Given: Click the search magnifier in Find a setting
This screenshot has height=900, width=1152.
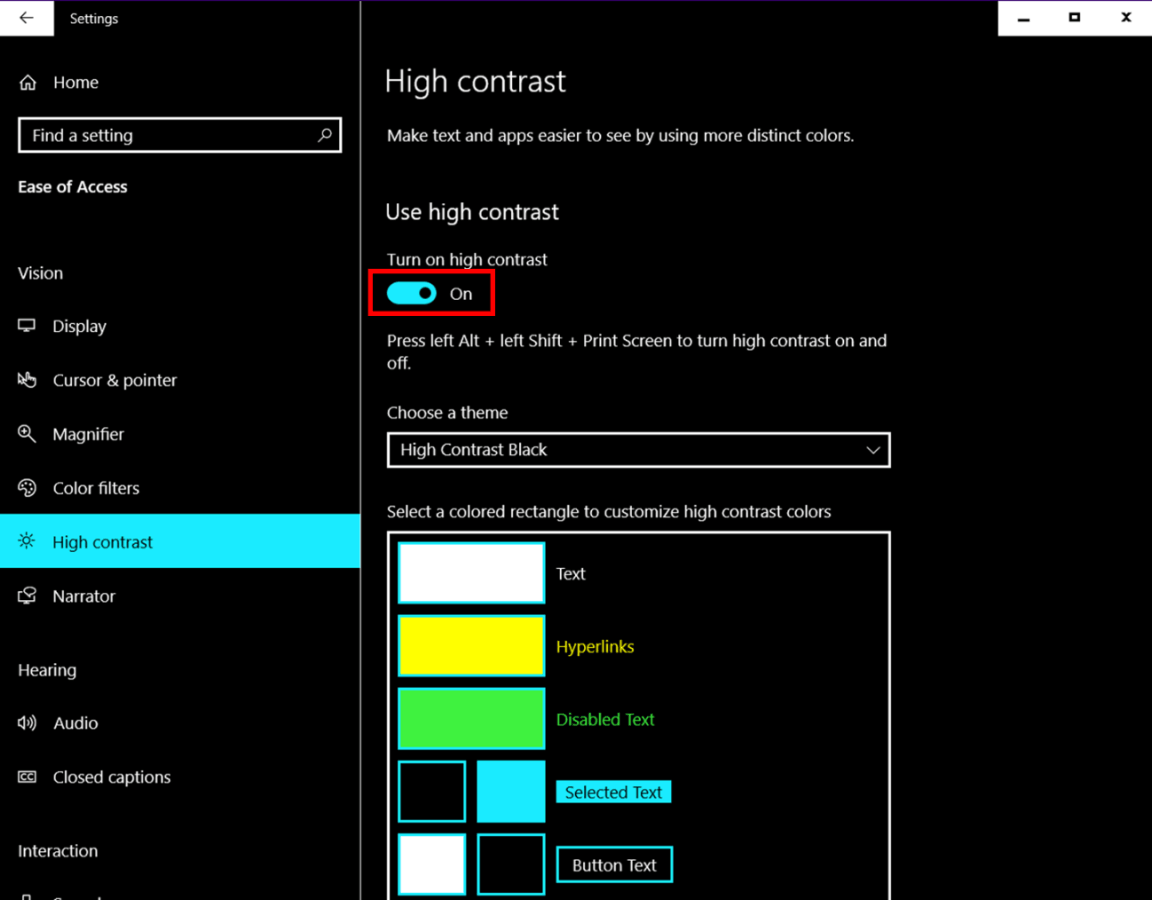Looking at the screenshot, I should click(x=324, y=135).
